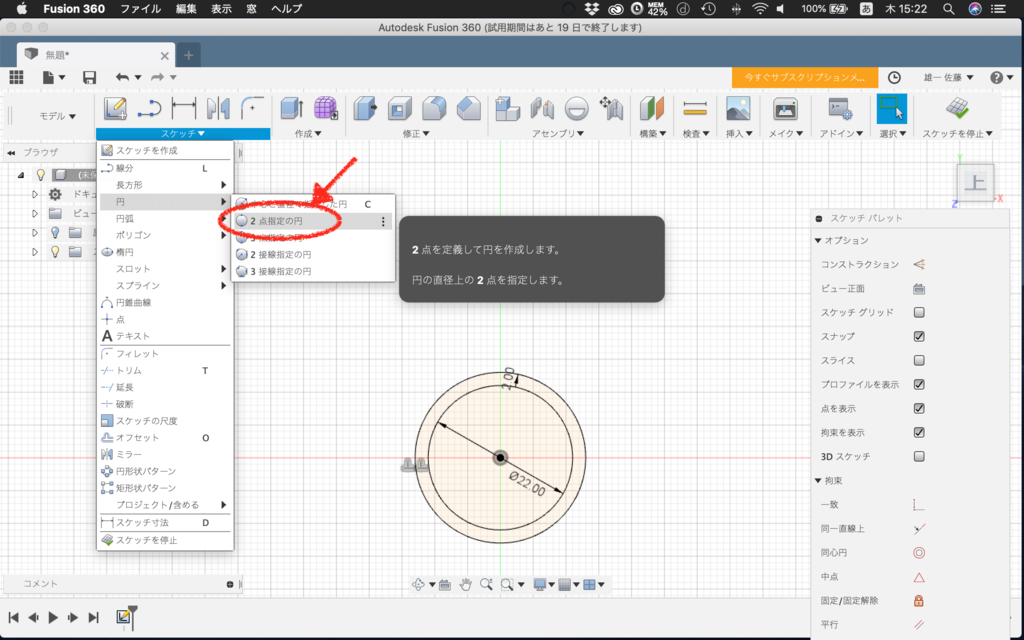
Task: Collapse the 拘束 section in sketch palette
Action: click(x=818, y=481)
